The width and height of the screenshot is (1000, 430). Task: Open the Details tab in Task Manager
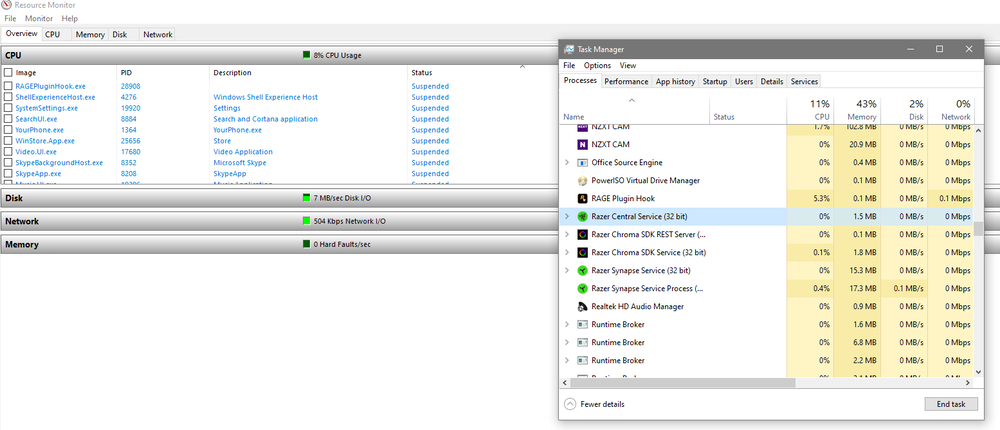click(772, 82)
